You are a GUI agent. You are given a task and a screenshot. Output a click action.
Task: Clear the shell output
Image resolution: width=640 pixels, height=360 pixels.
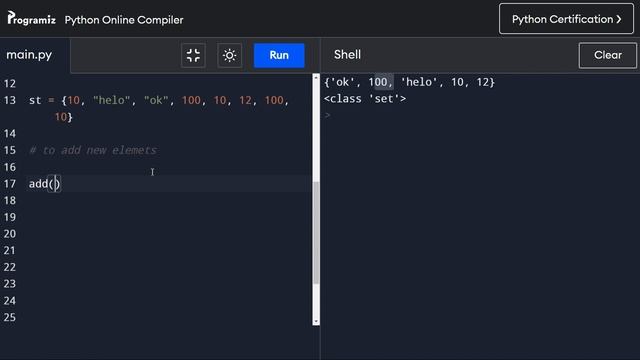(607, 55)
